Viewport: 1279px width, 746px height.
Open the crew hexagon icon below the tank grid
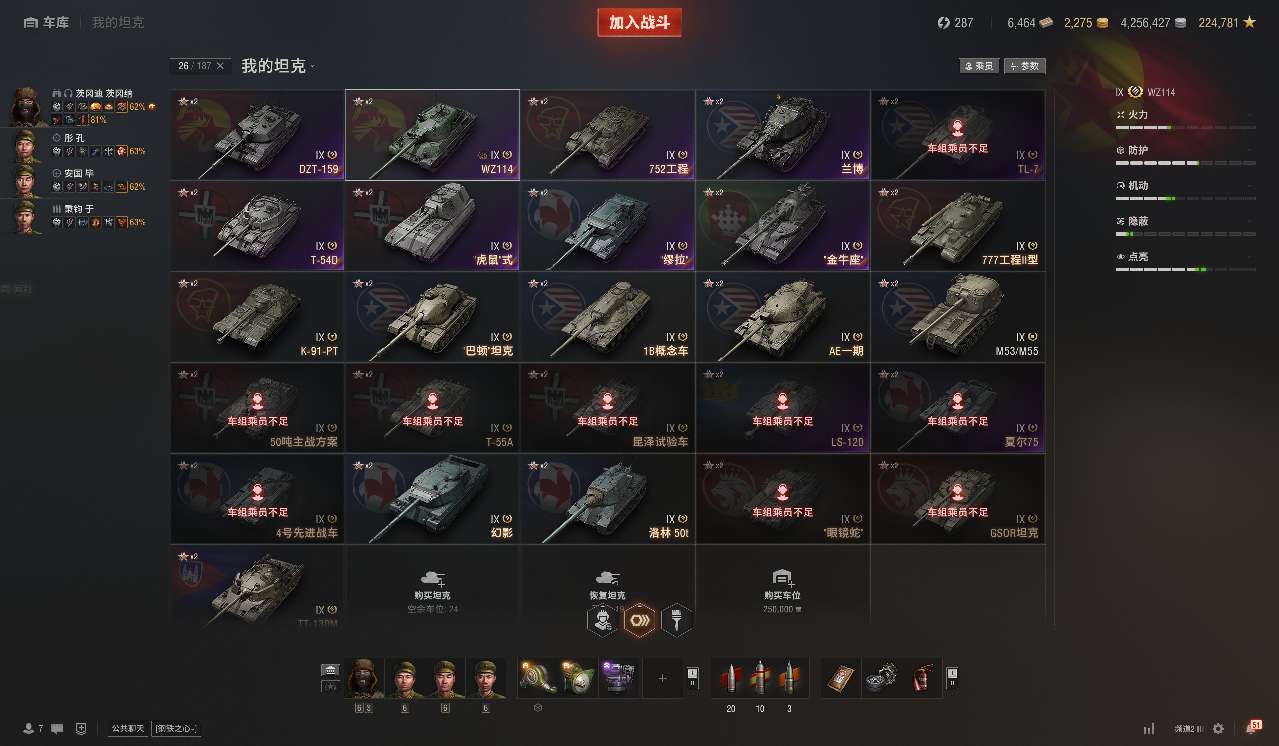pos(603,620)
